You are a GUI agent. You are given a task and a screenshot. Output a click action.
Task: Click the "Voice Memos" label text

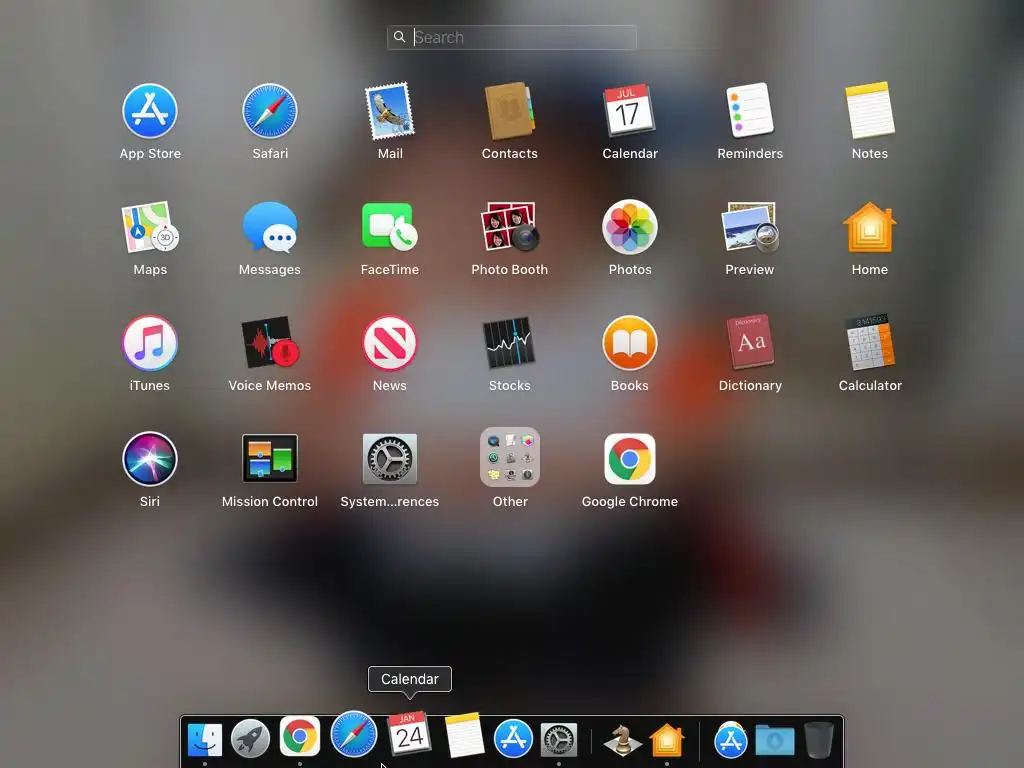click(x=270, y=385)
